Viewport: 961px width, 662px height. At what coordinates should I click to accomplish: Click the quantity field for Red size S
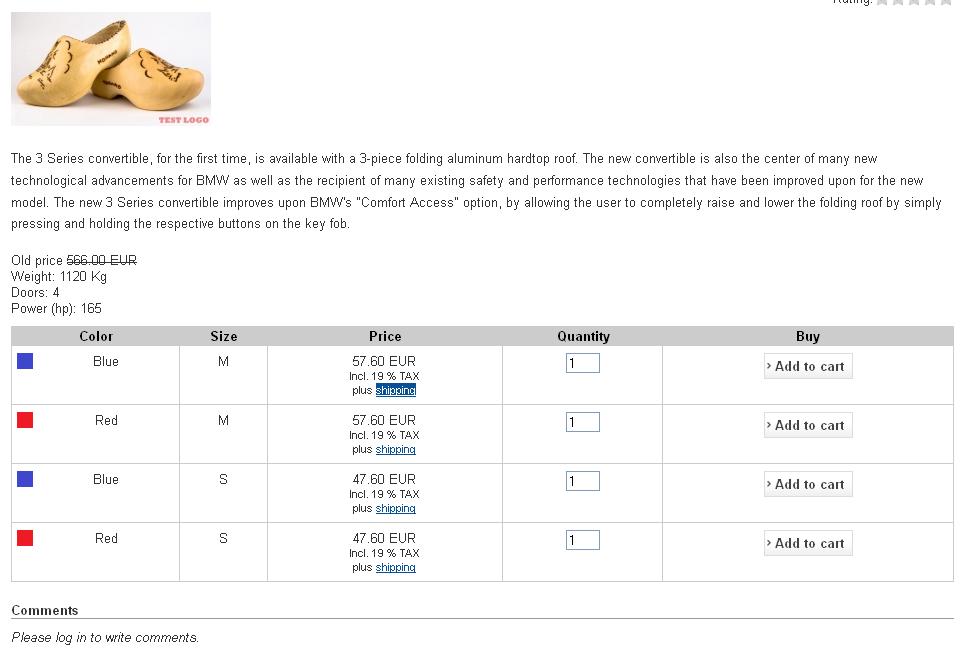pos(582,540)
